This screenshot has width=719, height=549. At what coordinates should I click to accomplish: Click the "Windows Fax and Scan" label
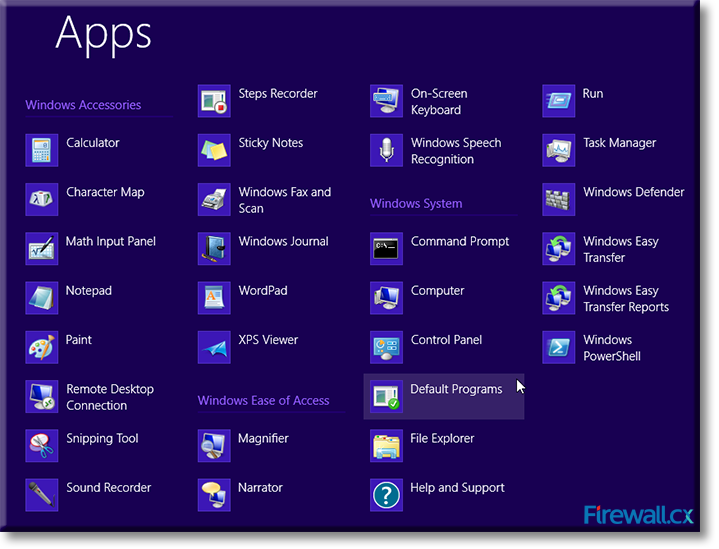pos(285,200)
